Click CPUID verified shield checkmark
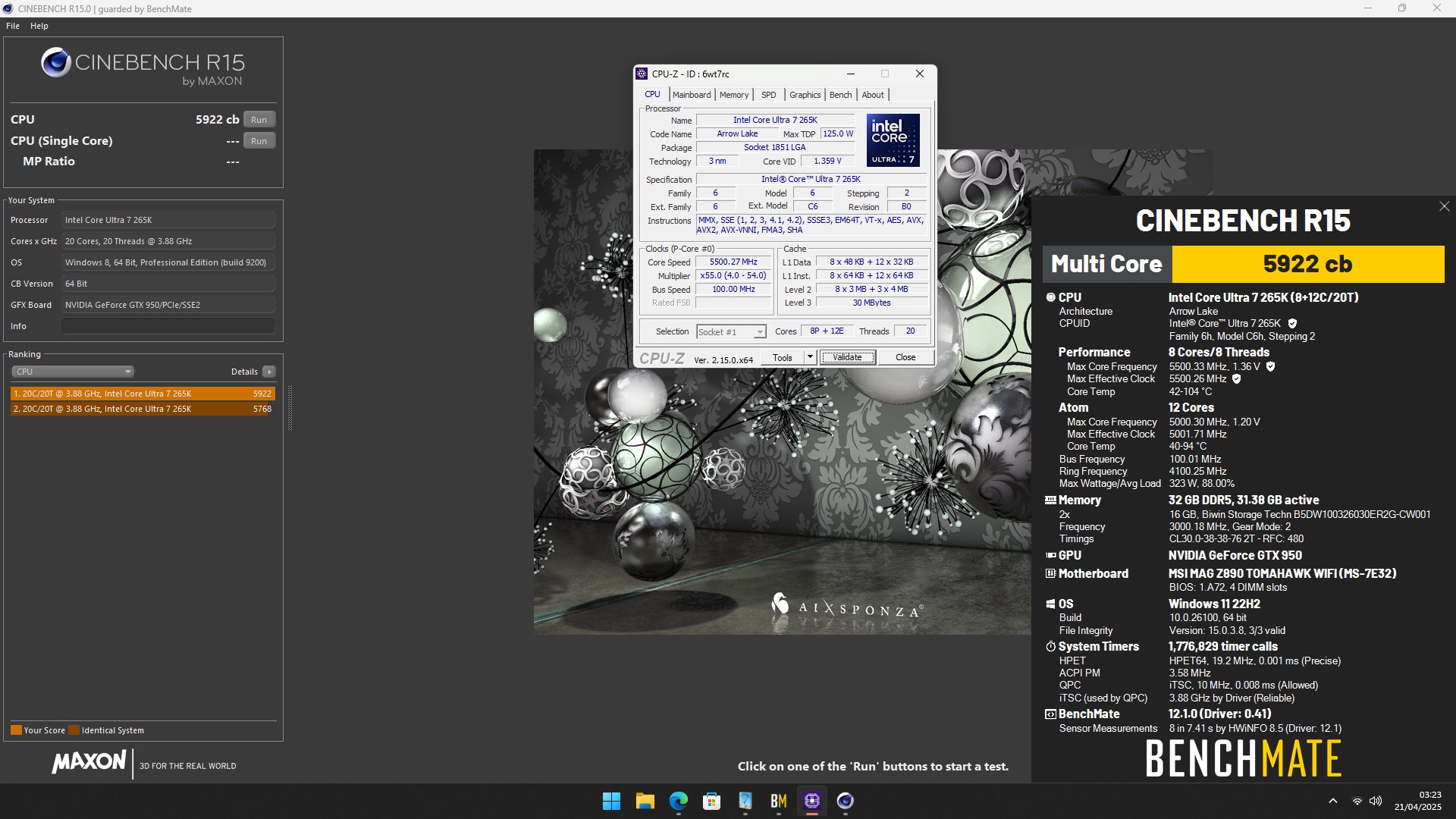1456x819 pixels. [1292, 323]
